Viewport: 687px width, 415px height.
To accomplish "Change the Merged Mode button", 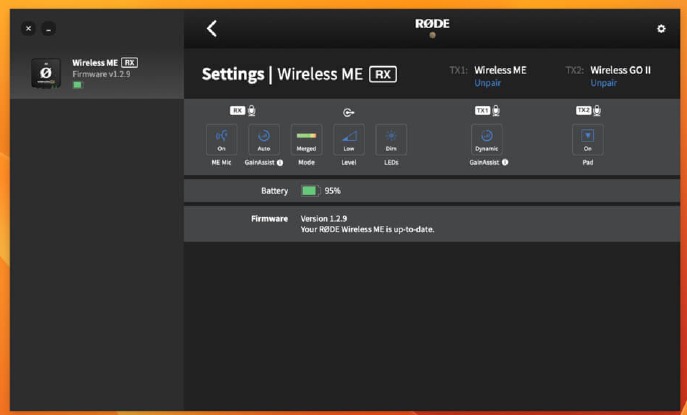I will (306, 140).
